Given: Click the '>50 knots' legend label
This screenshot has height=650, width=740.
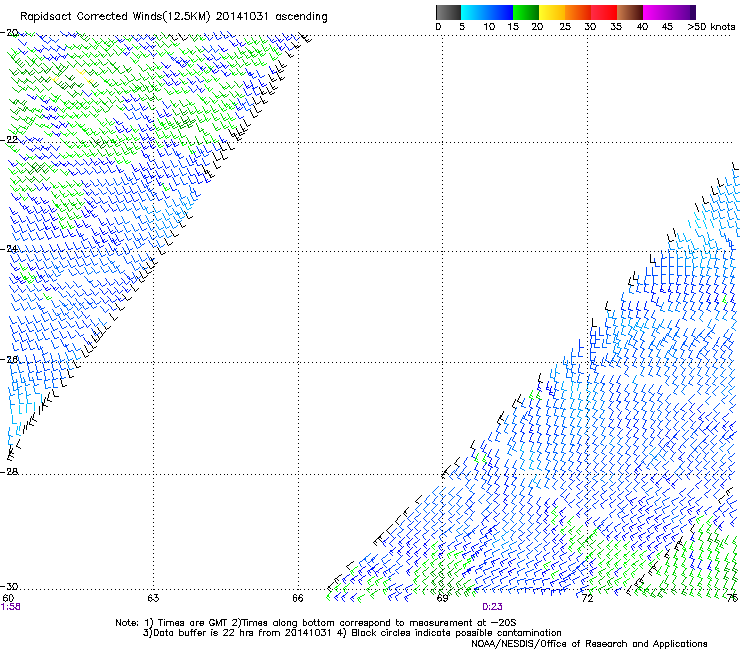Looking at the screenshot, I should pyautogui.click(x=711, y=27).
